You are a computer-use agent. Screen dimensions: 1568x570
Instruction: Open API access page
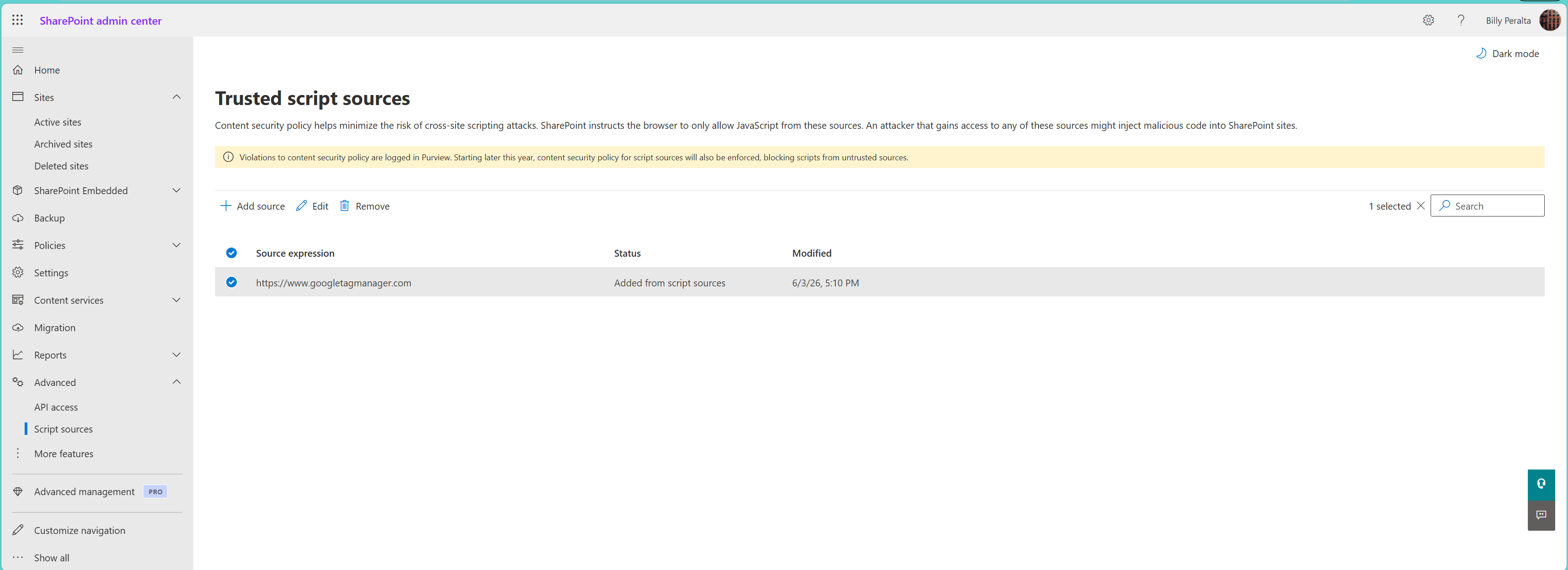coord(56,407)
